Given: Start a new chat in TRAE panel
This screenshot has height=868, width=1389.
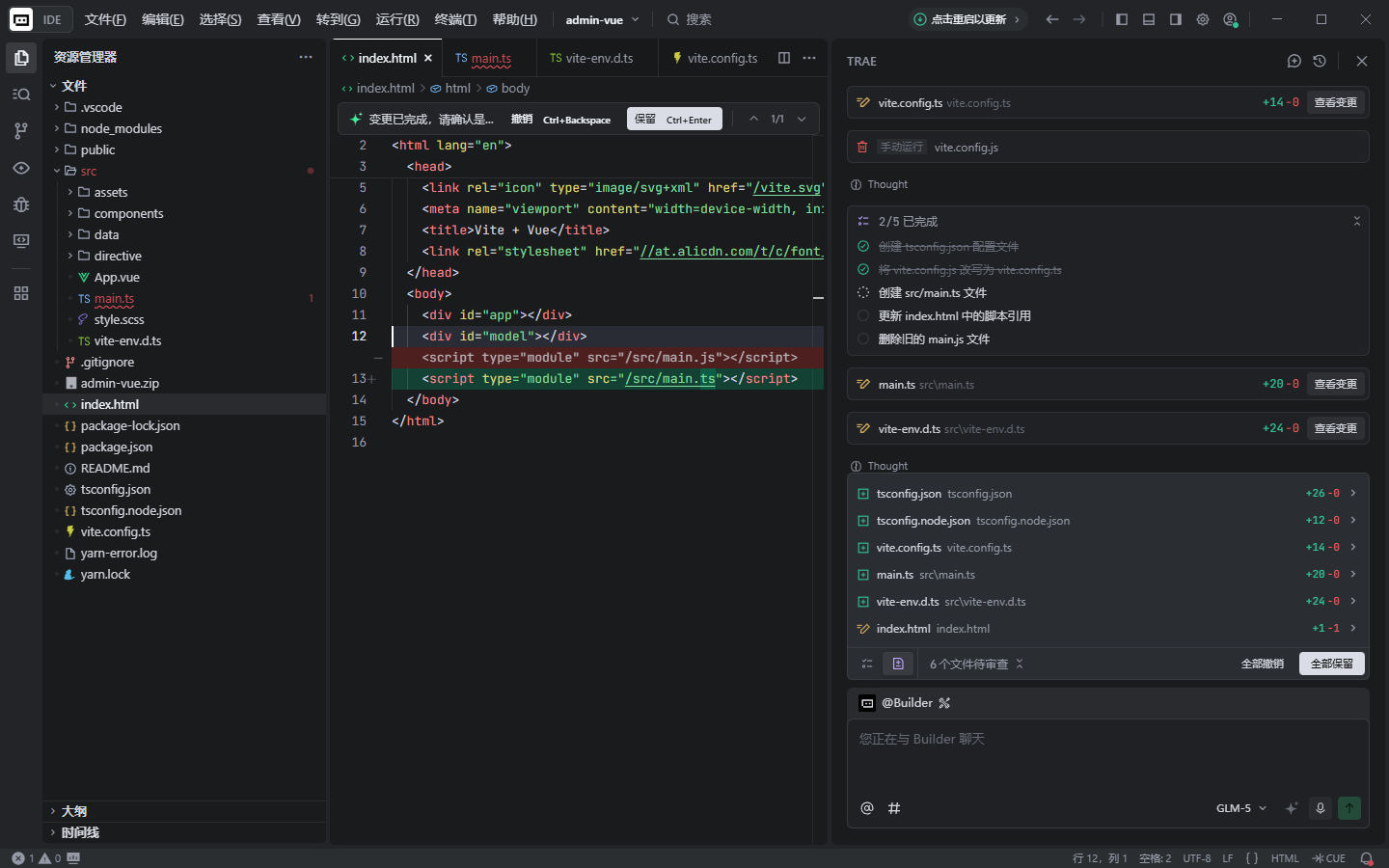Looking at the screenshot, I should coord(1294,61).
